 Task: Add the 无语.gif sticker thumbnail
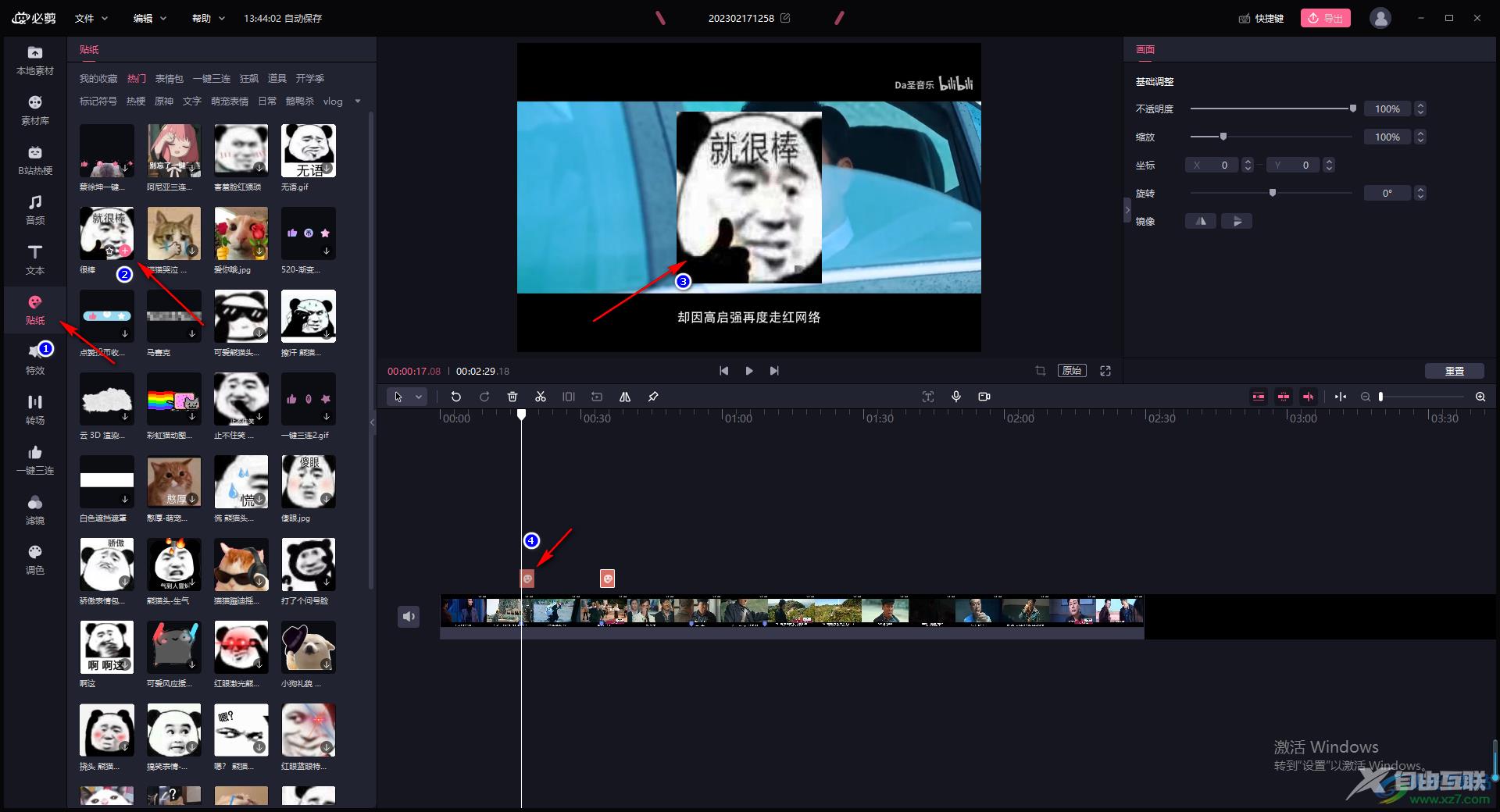coord(309,151)
